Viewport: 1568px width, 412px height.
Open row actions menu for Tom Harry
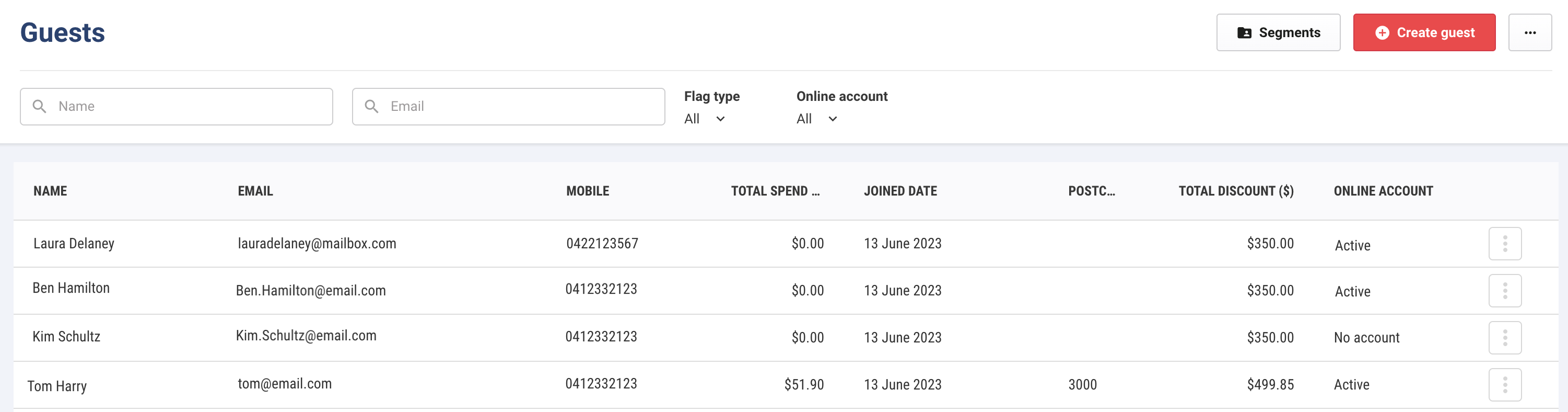click(x=1505, y=385)
